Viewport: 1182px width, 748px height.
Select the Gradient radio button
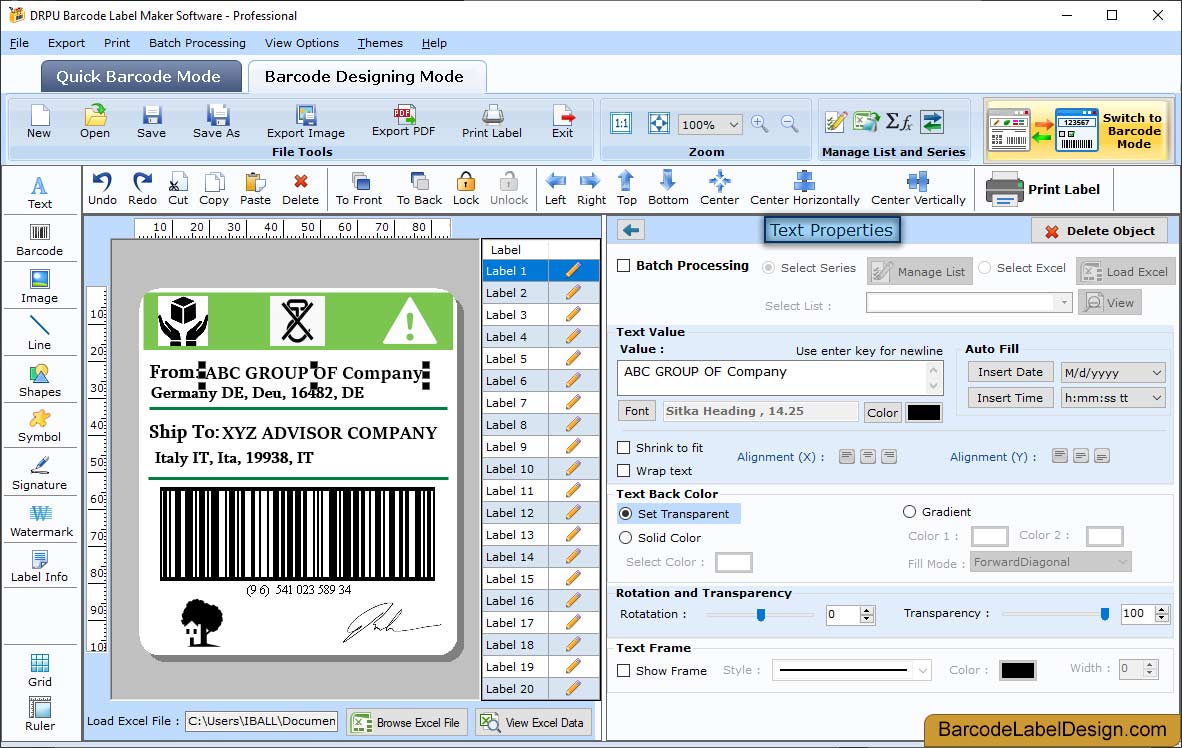pos(909,512)
